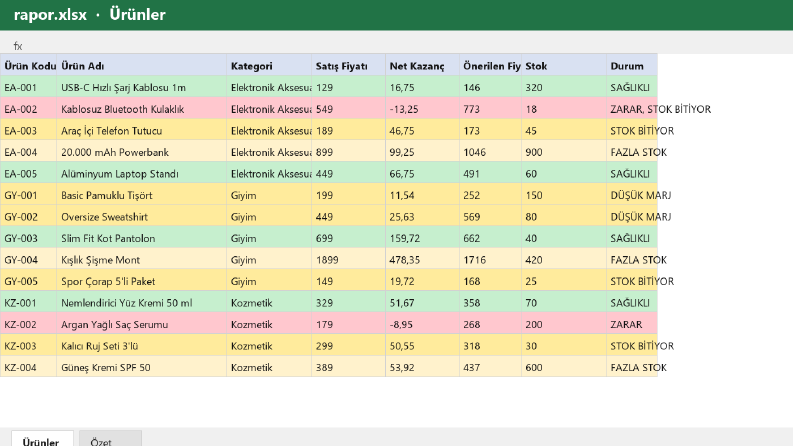Image resolution: width=793 pixels, height=446 pixels.
Task: Click Araç İçi Telefon Tutucu cell
Action: coord(142,130)
